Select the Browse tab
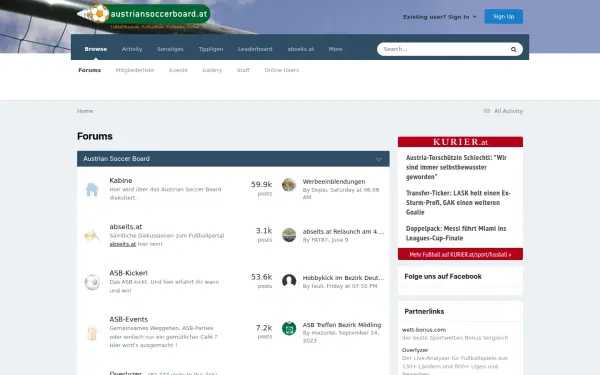The height and width of the screenshot is (375, 600). tap(96, 49)
